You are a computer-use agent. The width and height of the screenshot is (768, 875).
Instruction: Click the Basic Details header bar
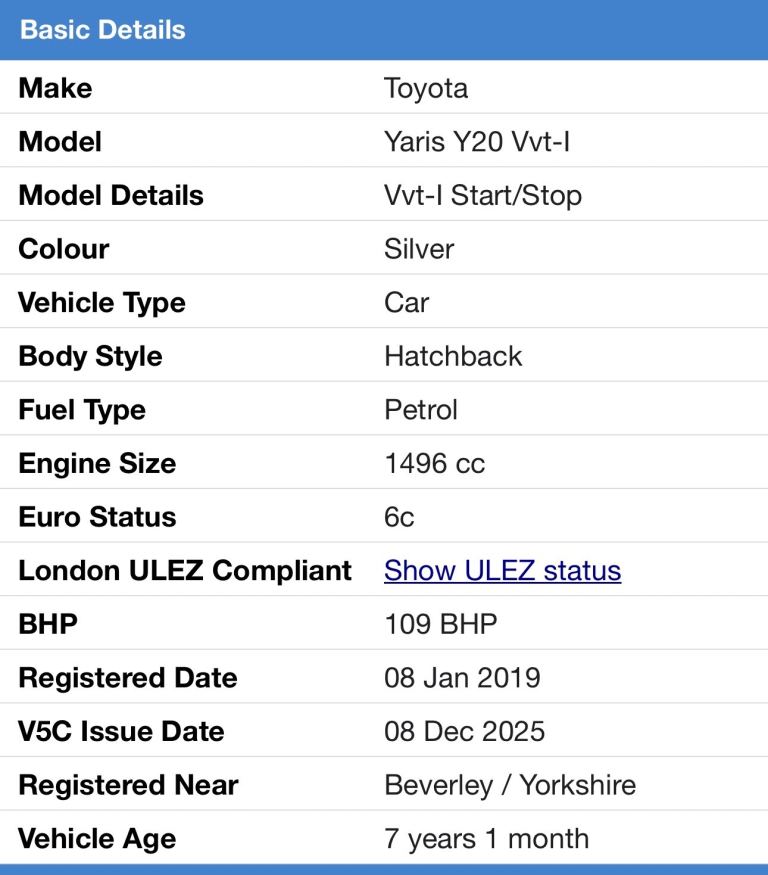pos(384,29)
